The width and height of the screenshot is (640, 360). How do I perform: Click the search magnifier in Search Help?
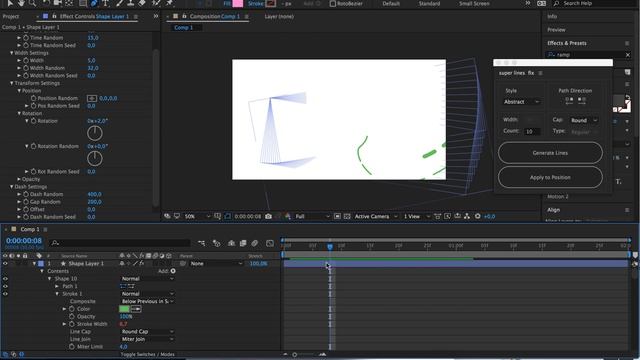556,3
